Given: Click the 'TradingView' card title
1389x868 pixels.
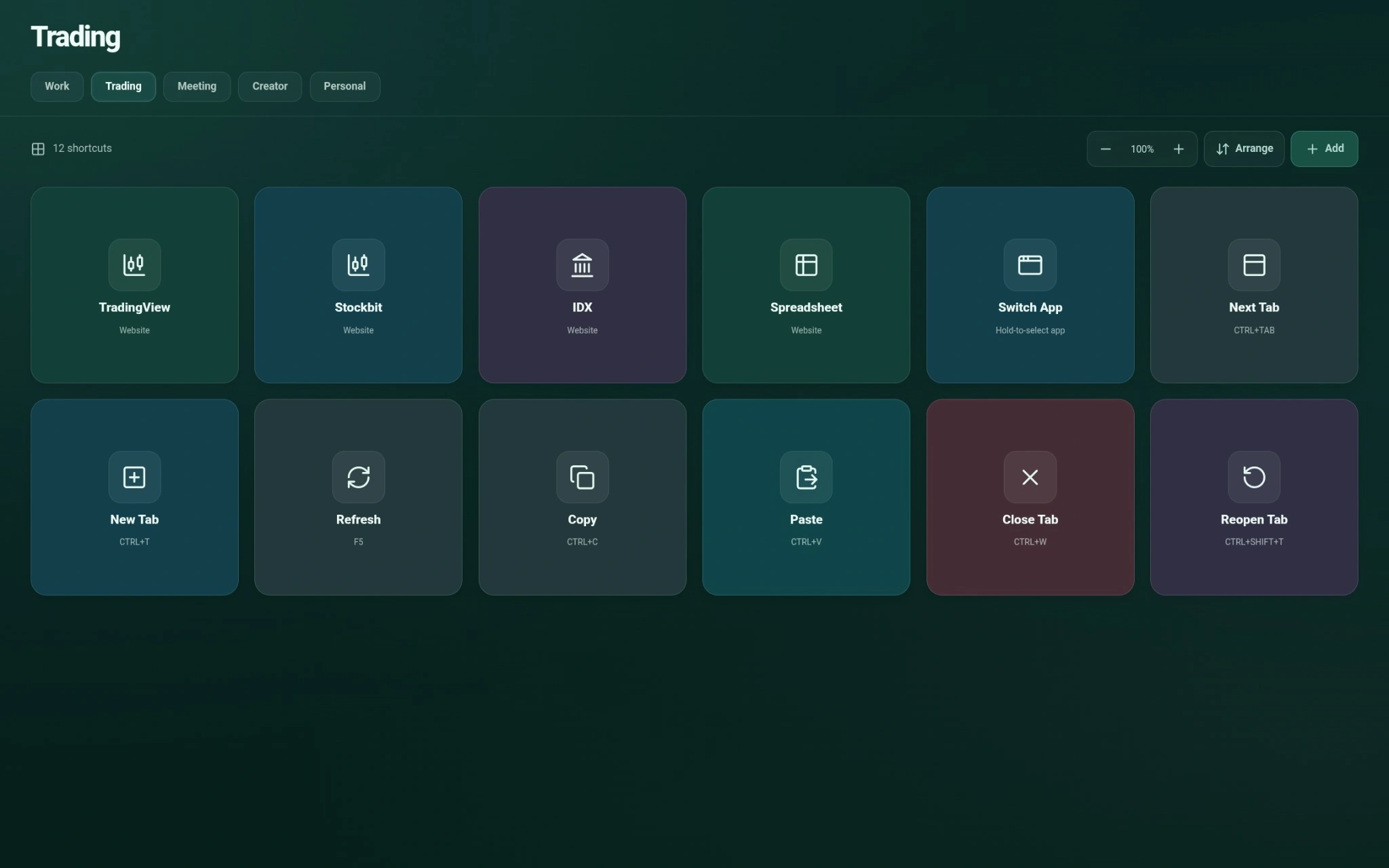Looking at the screenshot, I should (134, 307).
